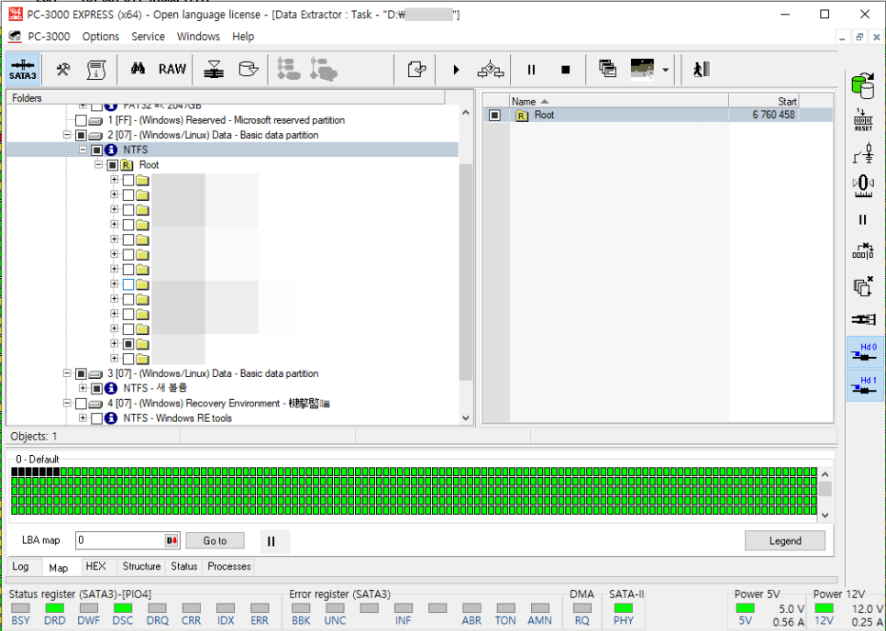The image size is (886, 631).
Task: Toggle checkbox of NTFS - 새 볼륨
Action: [x=97, y=389]
